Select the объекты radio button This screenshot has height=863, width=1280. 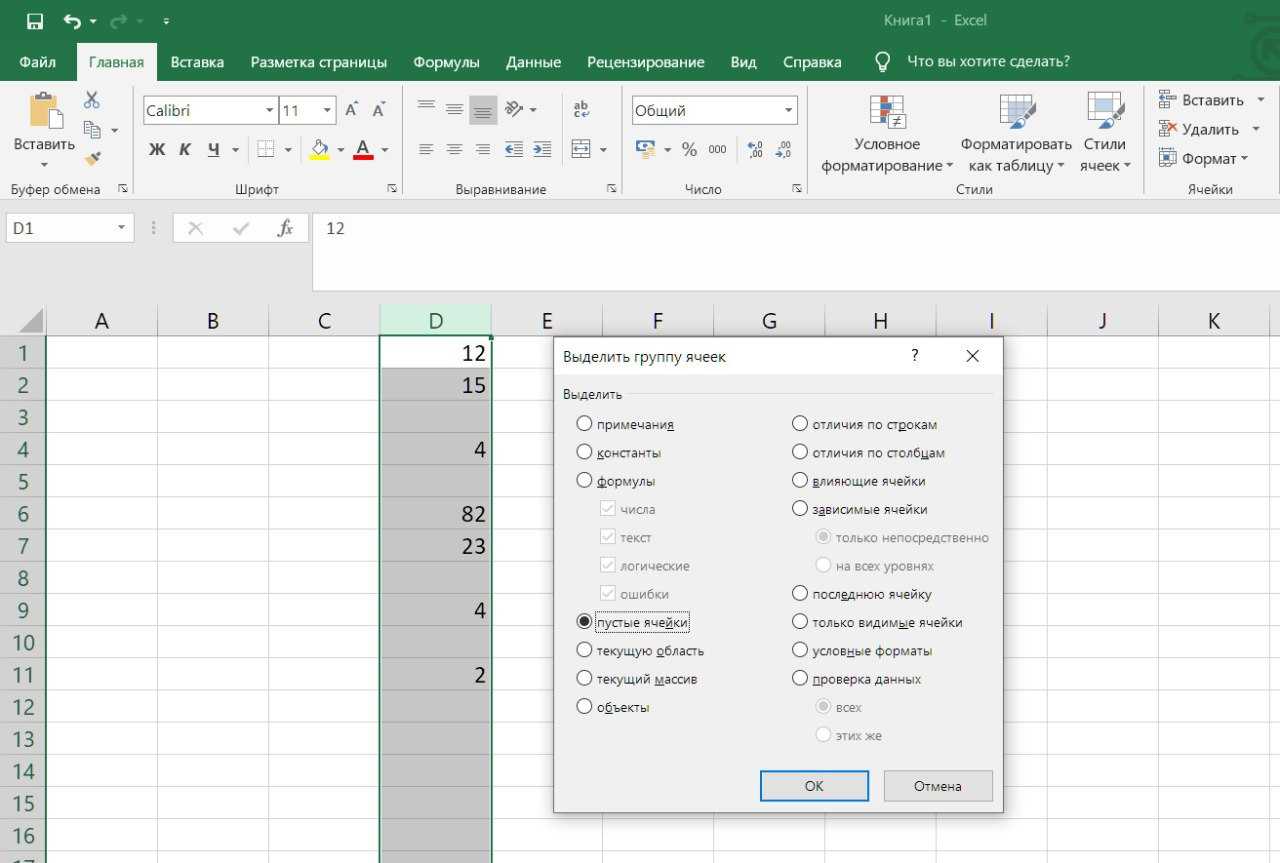[x=584, y=707]
